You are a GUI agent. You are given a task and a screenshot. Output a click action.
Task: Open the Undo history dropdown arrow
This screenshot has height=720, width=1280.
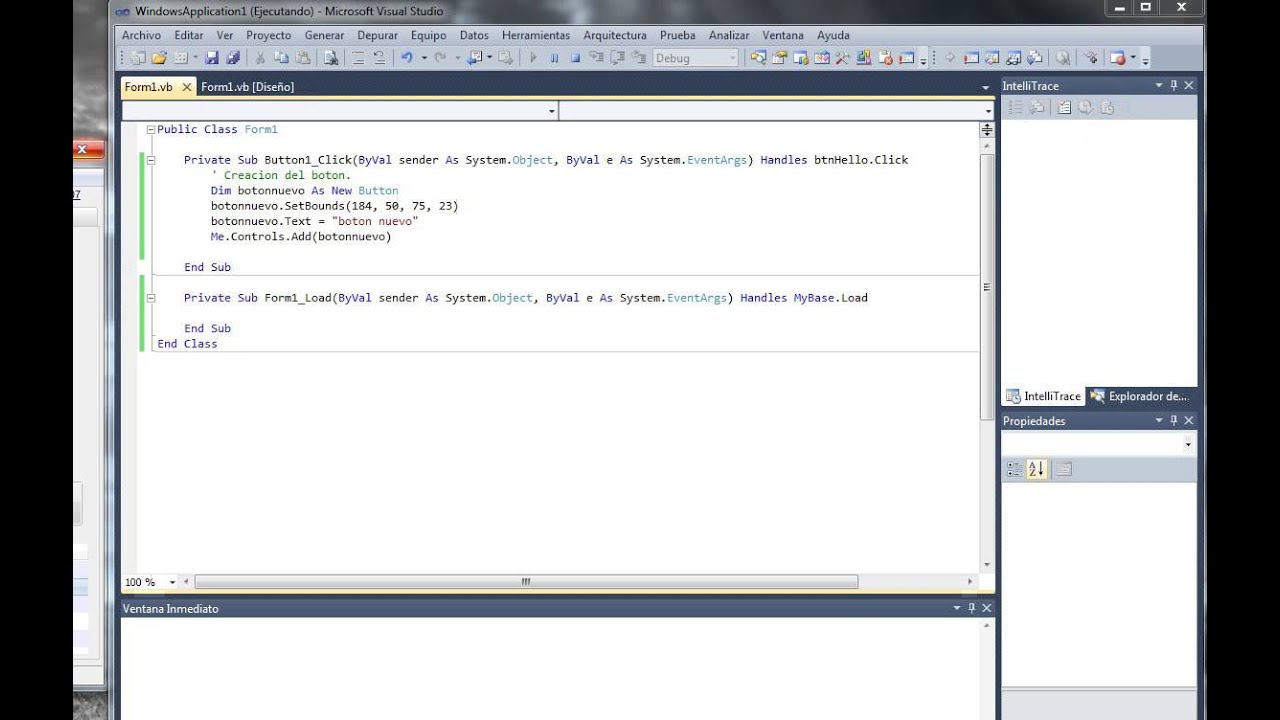(x=424, y=58)
